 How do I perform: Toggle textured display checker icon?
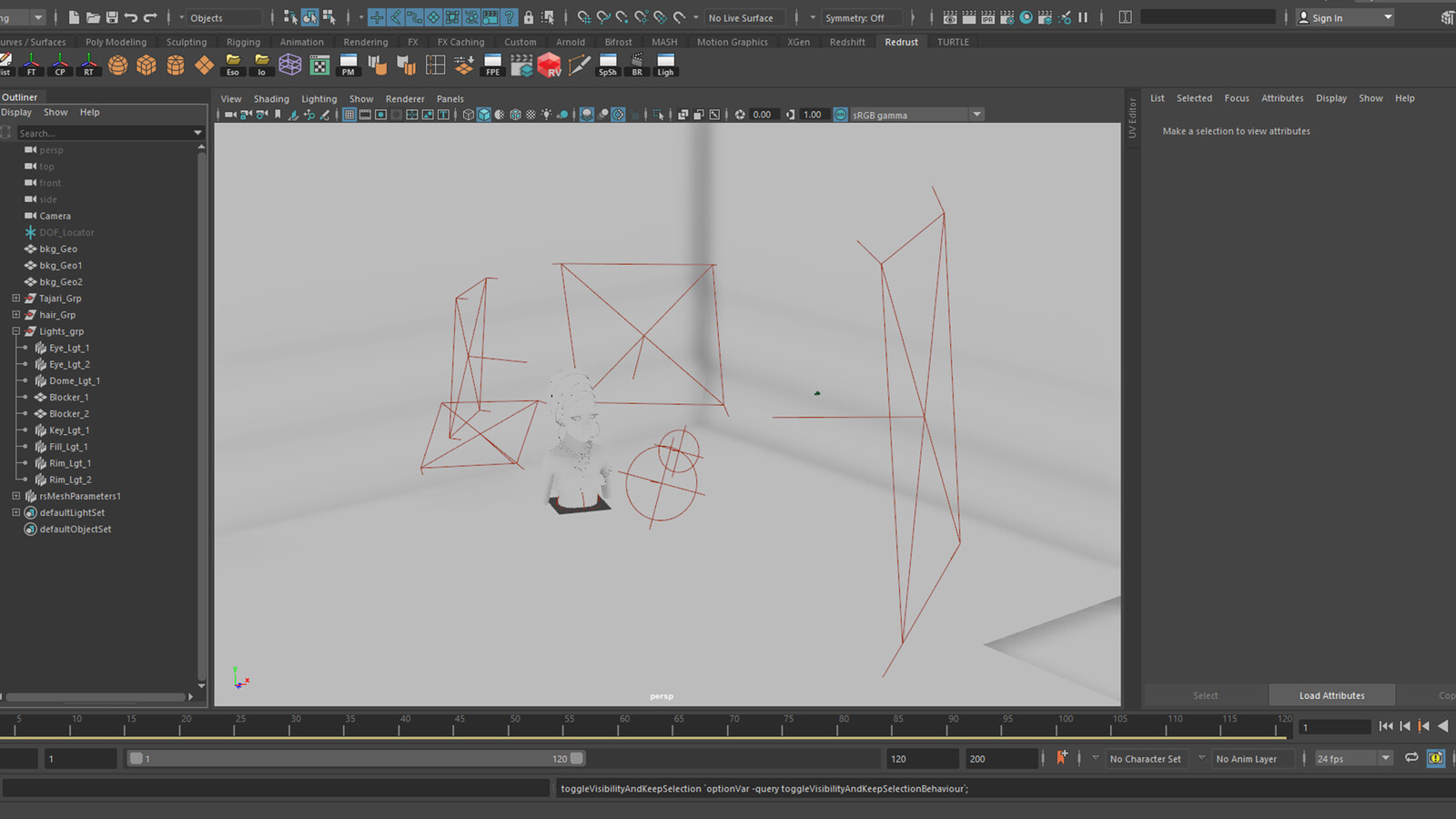tap(531, 115)
